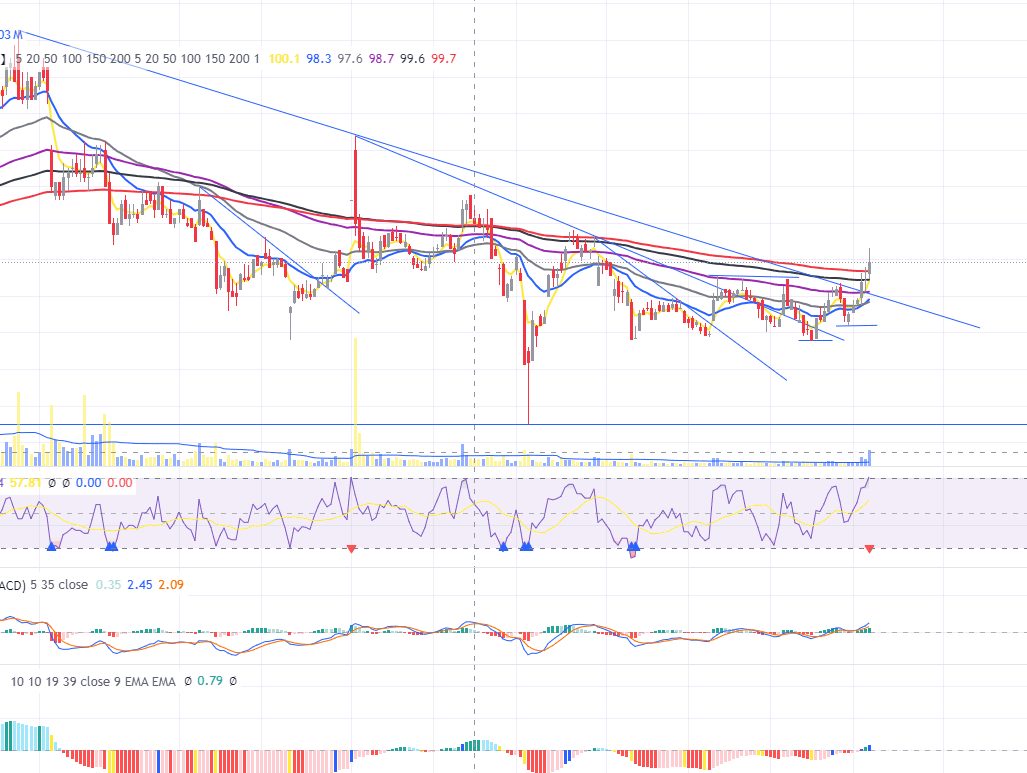
Task: Click the orange 2.09 MACD signal value
Action: tap(171, 584)
